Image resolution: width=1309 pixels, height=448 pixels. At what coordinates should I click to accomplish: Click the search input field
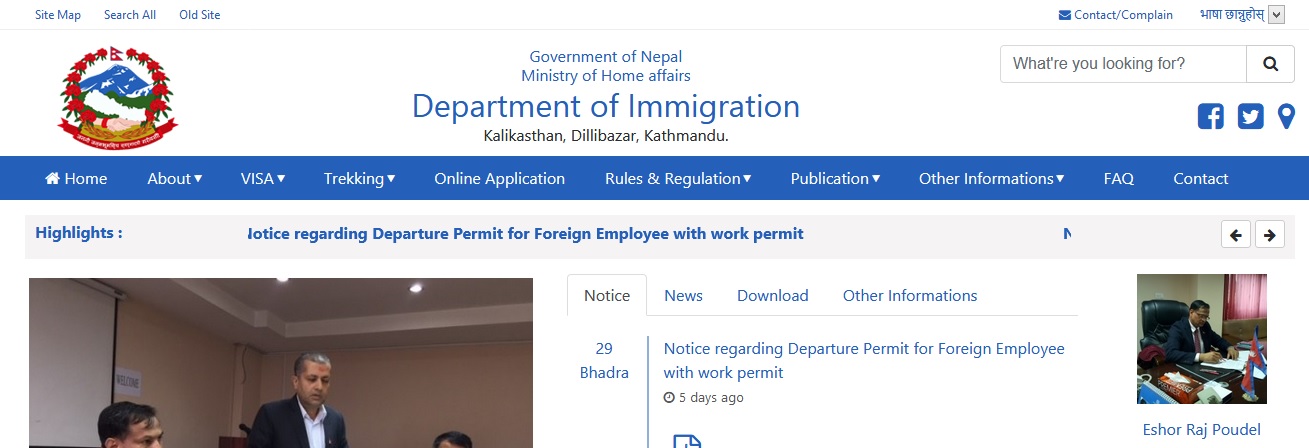click(x=1122, y=64)
